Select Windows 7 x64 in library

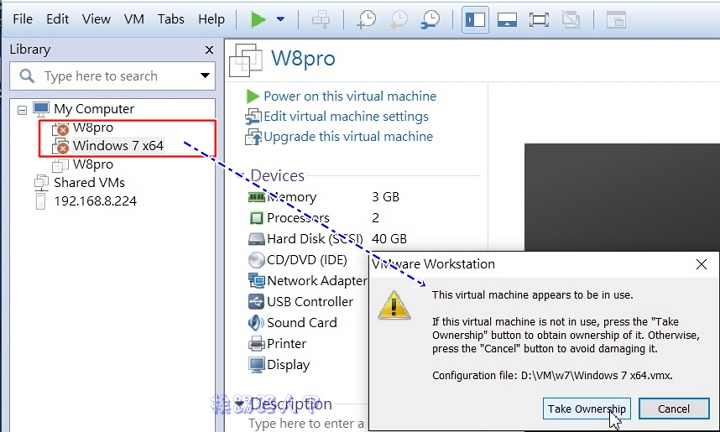click(117, 146)
